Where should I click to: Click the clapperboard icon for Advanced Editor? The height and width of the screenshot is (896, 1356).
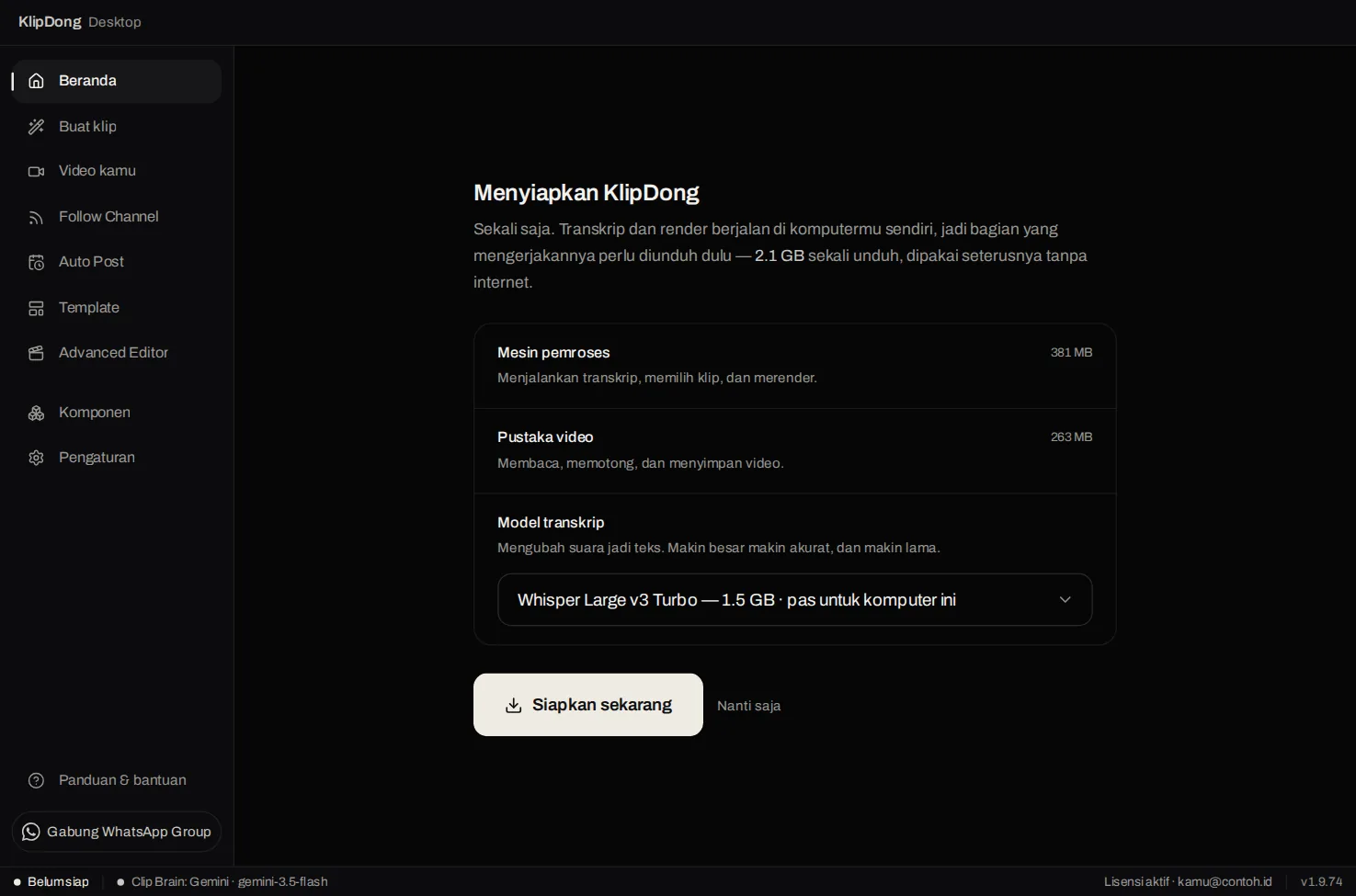coord(36,353)
